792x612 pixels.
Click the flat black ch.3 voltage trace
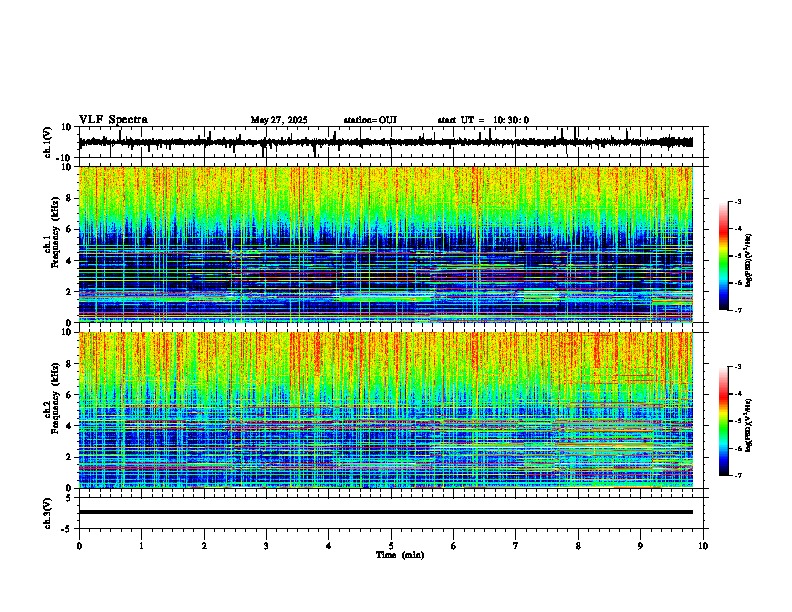click(x=386, y=512)
